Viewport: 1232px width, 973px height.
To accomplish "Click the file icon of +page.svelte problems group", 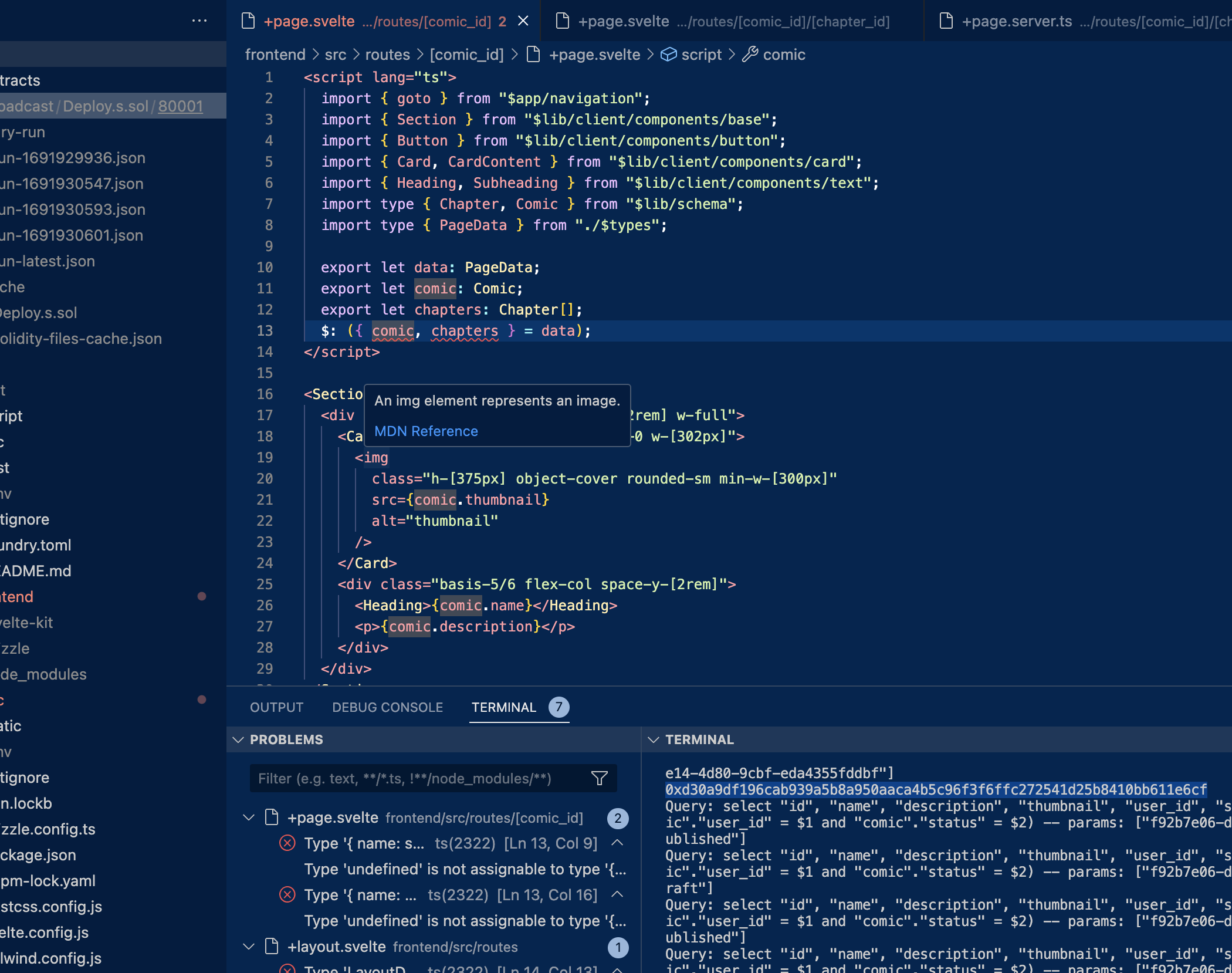I will point(272,817).
